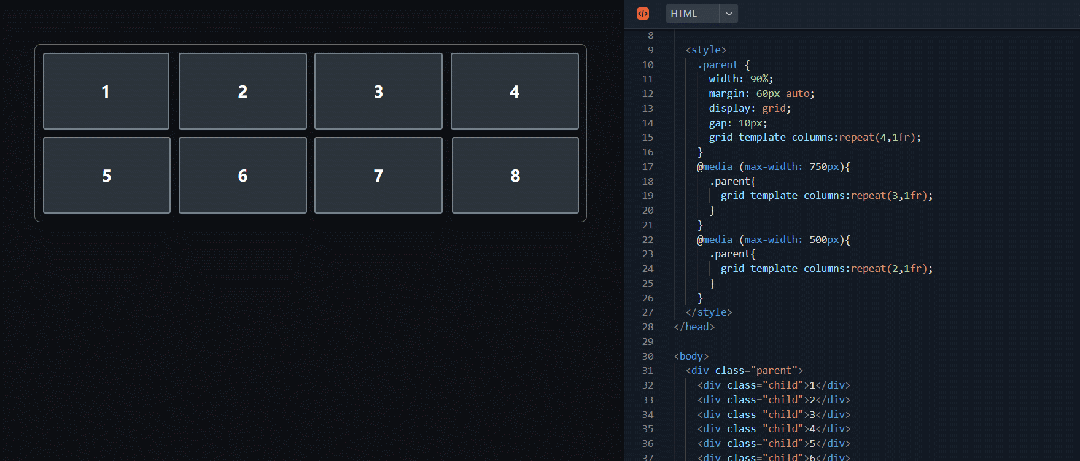Click grid box number 2
Image resolution: width=1080 pixels, height=461 pixels.
(242, 91)
